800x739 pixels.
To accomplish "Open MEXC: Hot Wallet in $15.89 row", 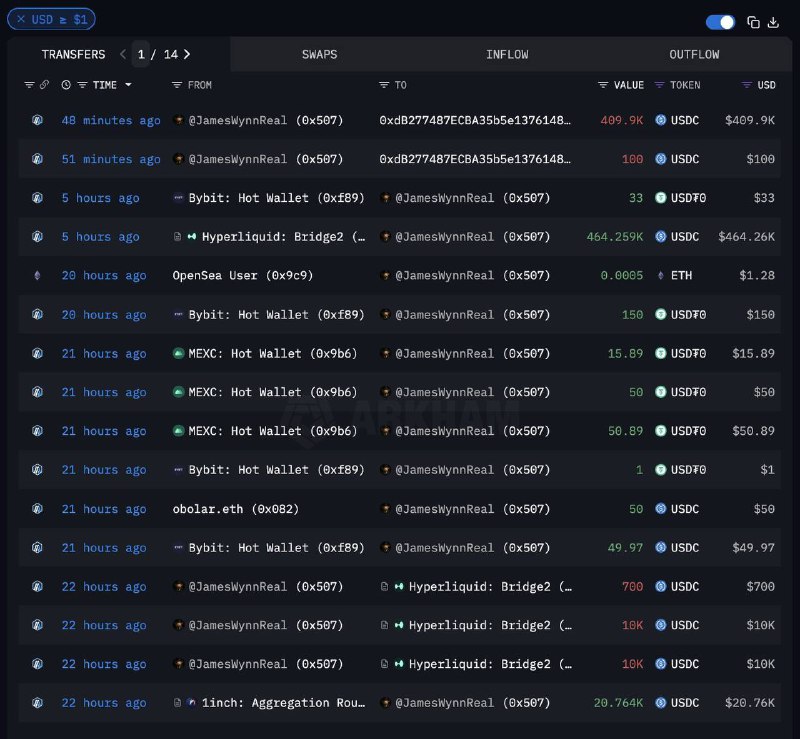I will pos(272,353).
